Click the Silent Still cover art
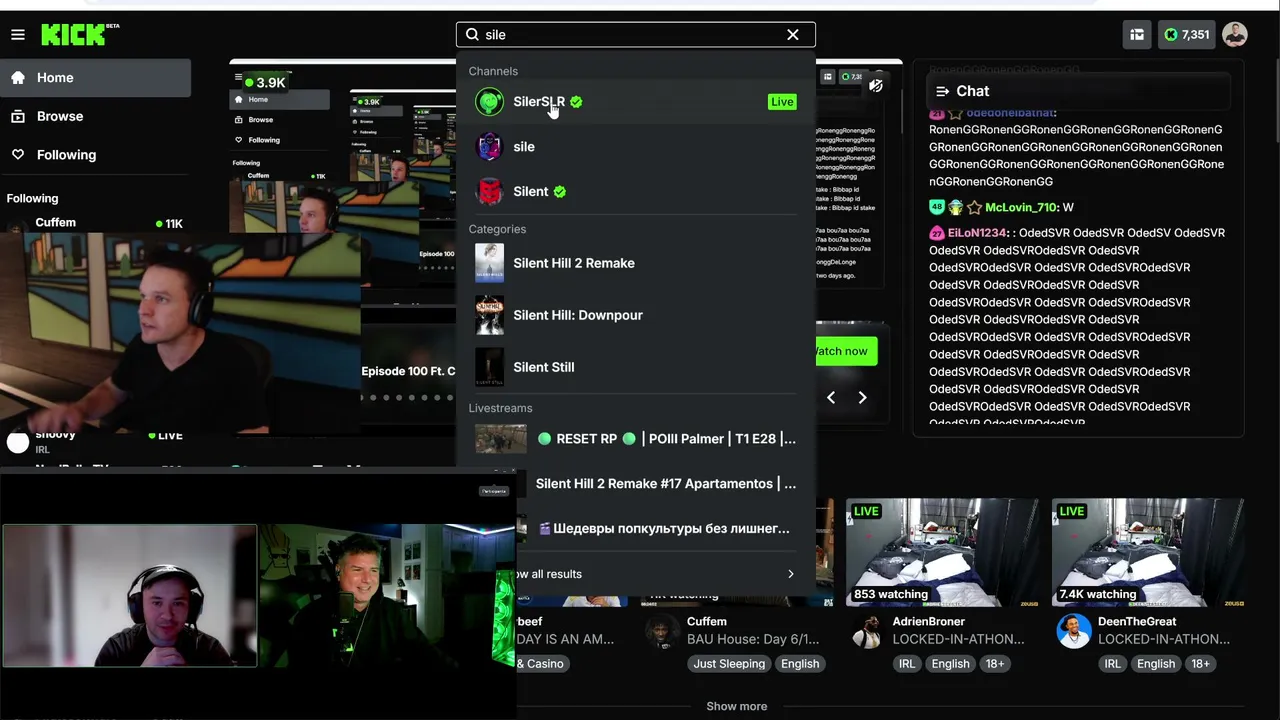Viewport: 1280px width, 720px height. coord(489,367)
